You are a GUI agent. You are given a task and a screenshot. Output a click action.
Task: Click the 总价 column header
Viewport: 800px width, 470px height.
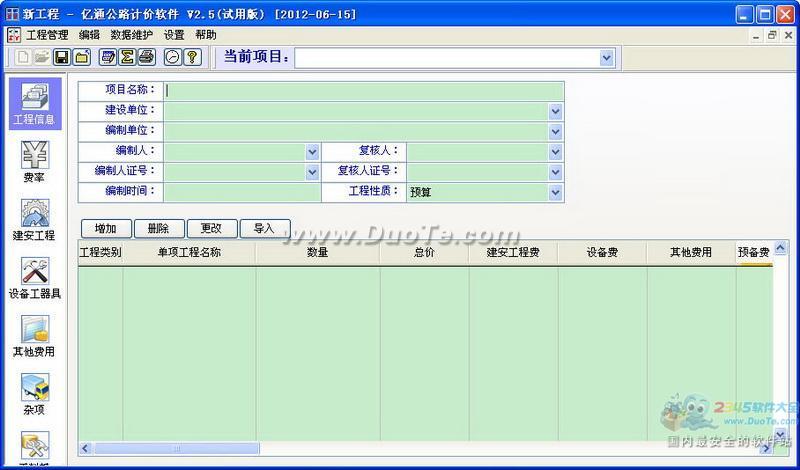[x=424, y=253]
